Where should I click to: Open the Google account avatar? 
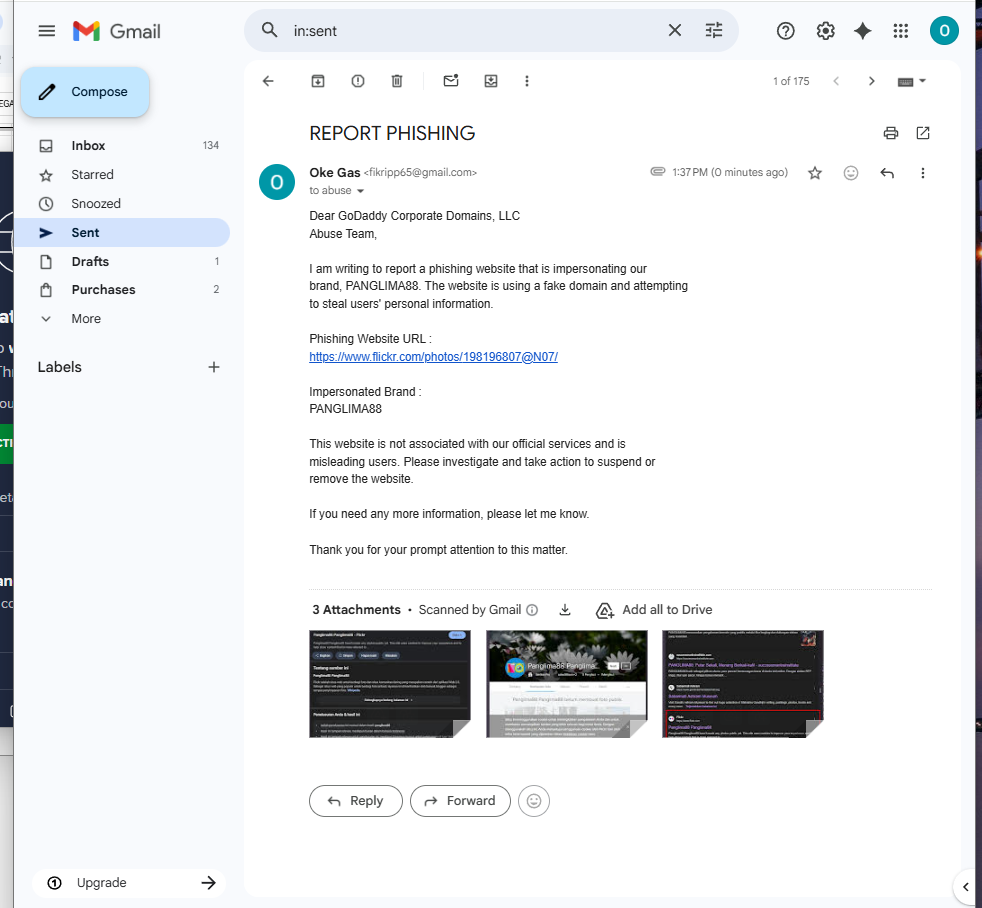pyautogui.click(x=944, y=31)
